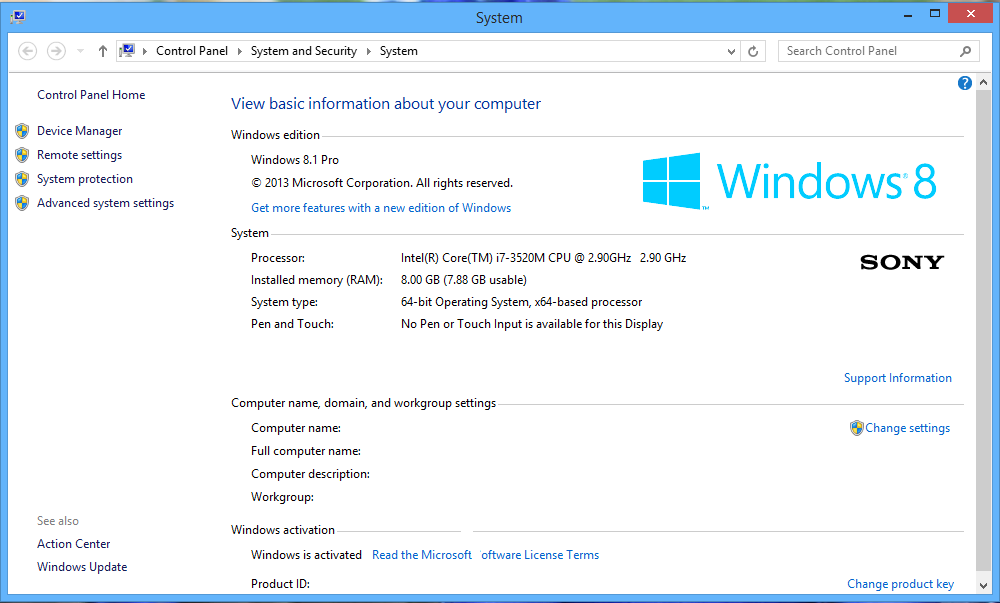Open Advanced system settings
This screenshot has height=603, width=1000.
(x=105, y=203)
